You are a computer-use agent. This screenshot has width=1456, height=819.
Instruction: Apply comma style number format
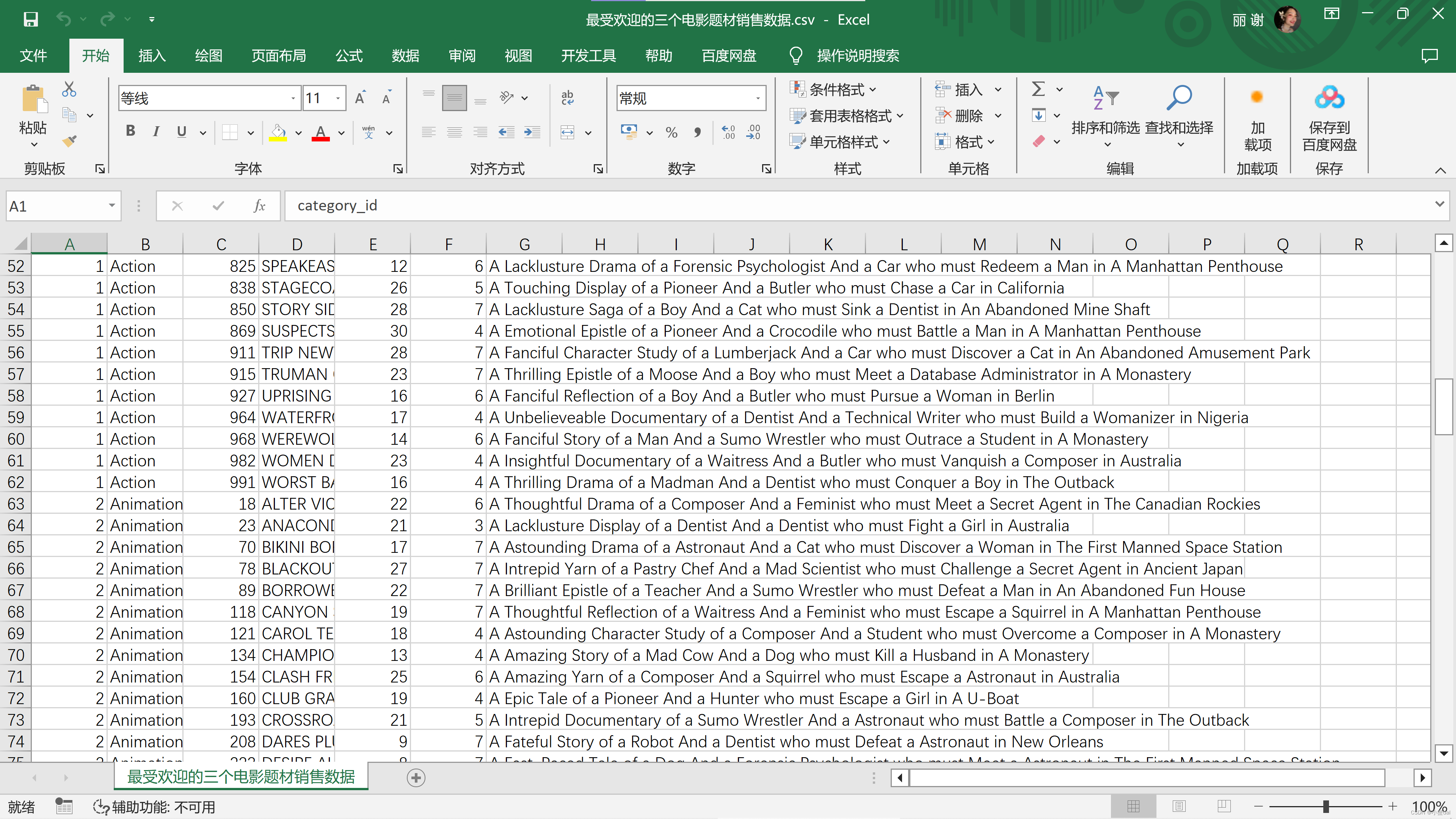point(698,132)
